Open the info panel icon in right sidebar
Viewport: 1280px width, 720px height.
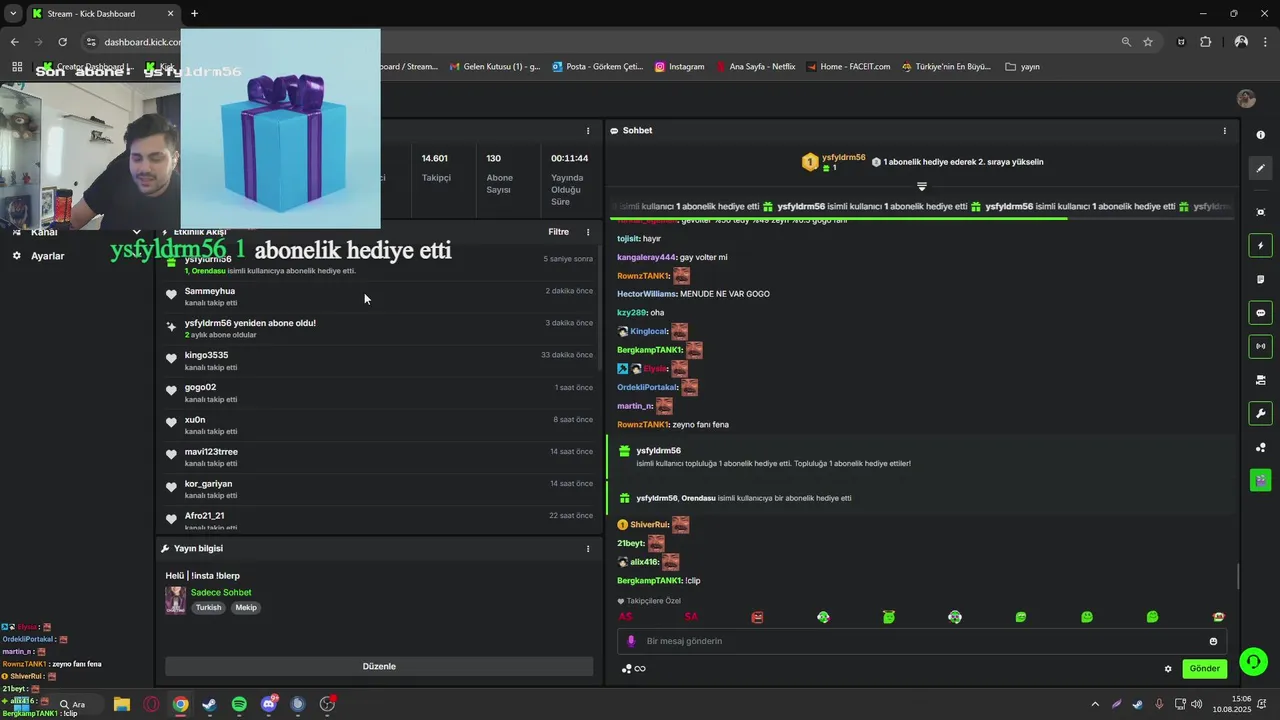(1260, 135)
